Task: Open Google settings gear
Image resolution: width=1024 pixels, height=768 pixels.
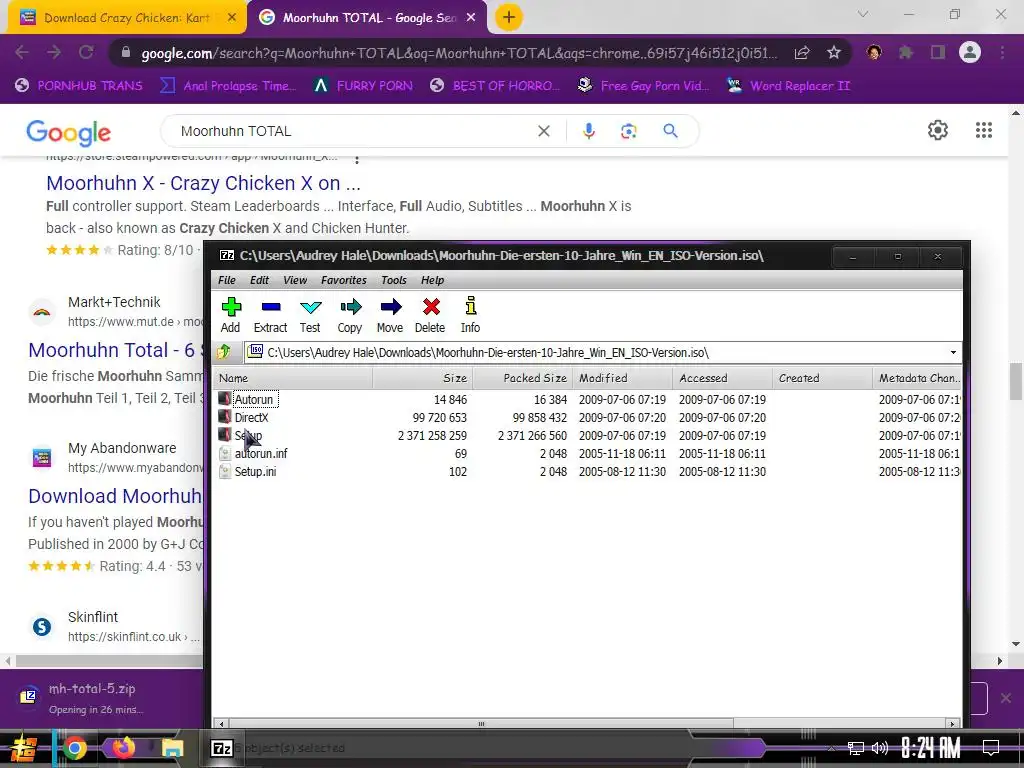Action: coord(938,130)
